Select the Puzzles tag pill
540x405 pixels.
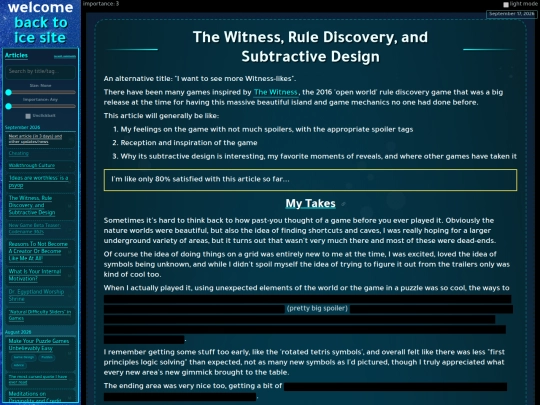click(x=46, y=357)
